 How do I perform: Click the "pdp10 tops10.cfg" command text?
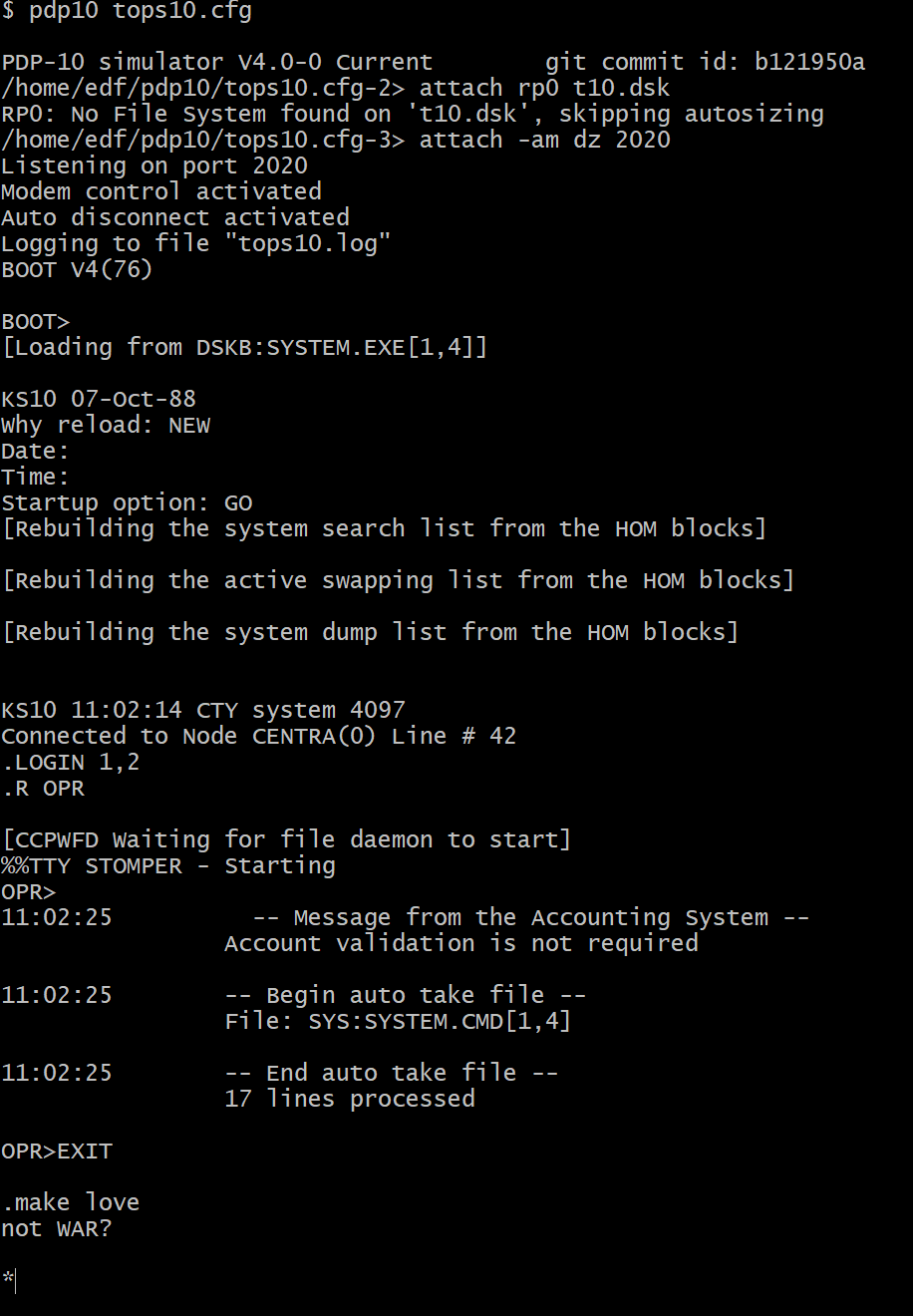click(140, 11)
